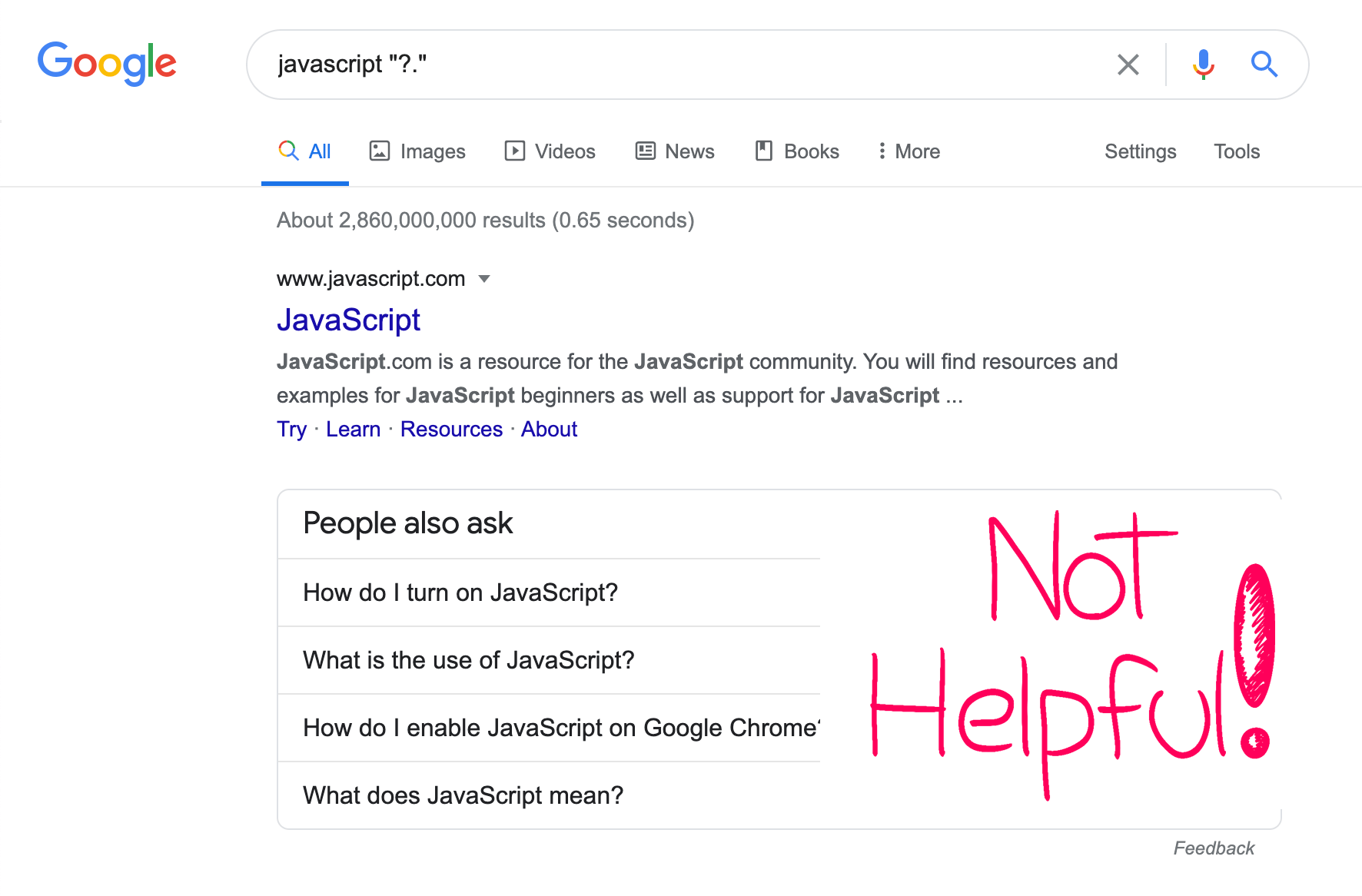Expand "How do I turn on JavaScript?"
The width and height of the screenshot is (1362, 896).
(549, 592)
